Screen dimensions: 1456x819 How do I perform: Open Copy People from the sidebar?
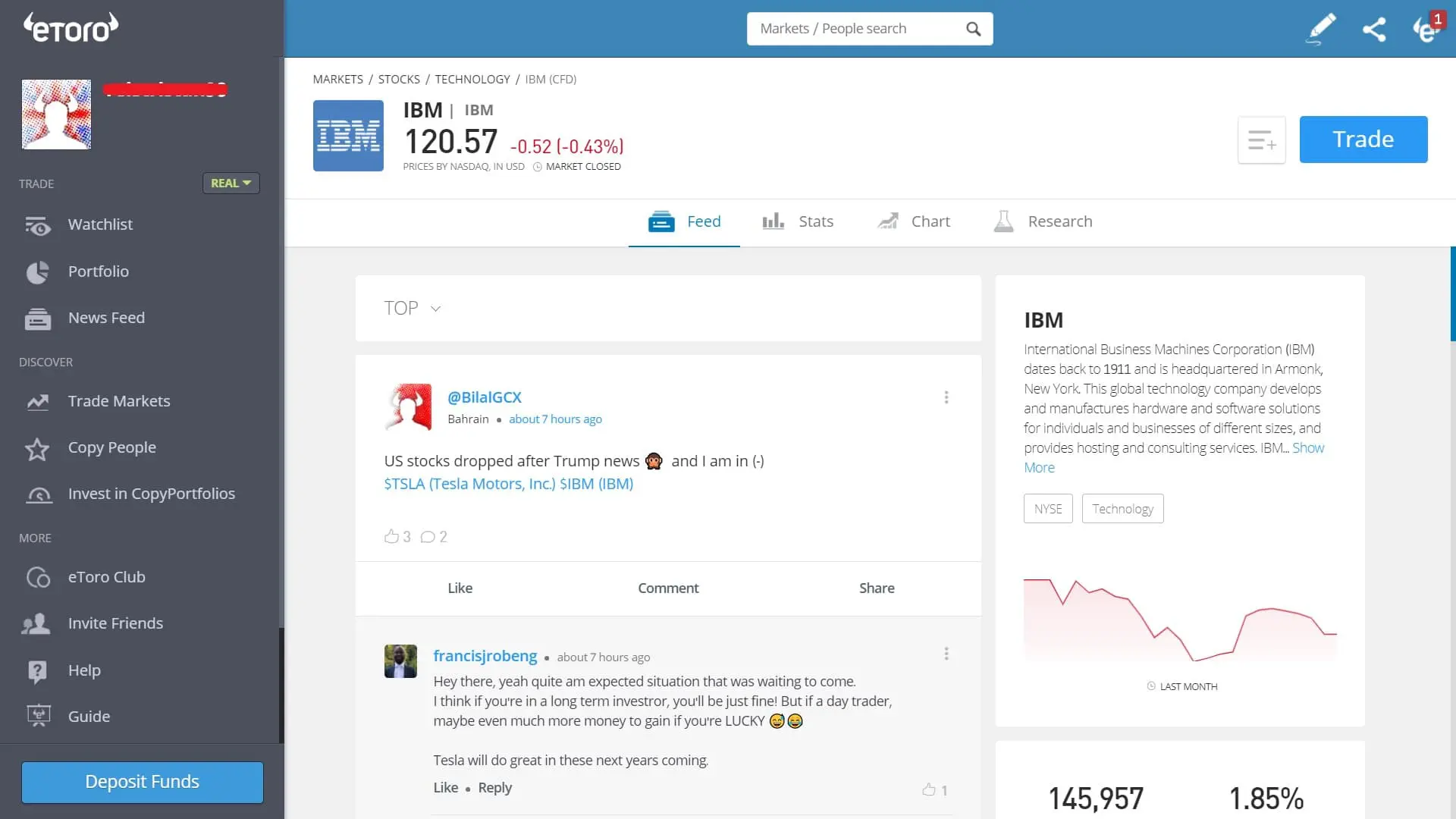click(x=111, y=447)
